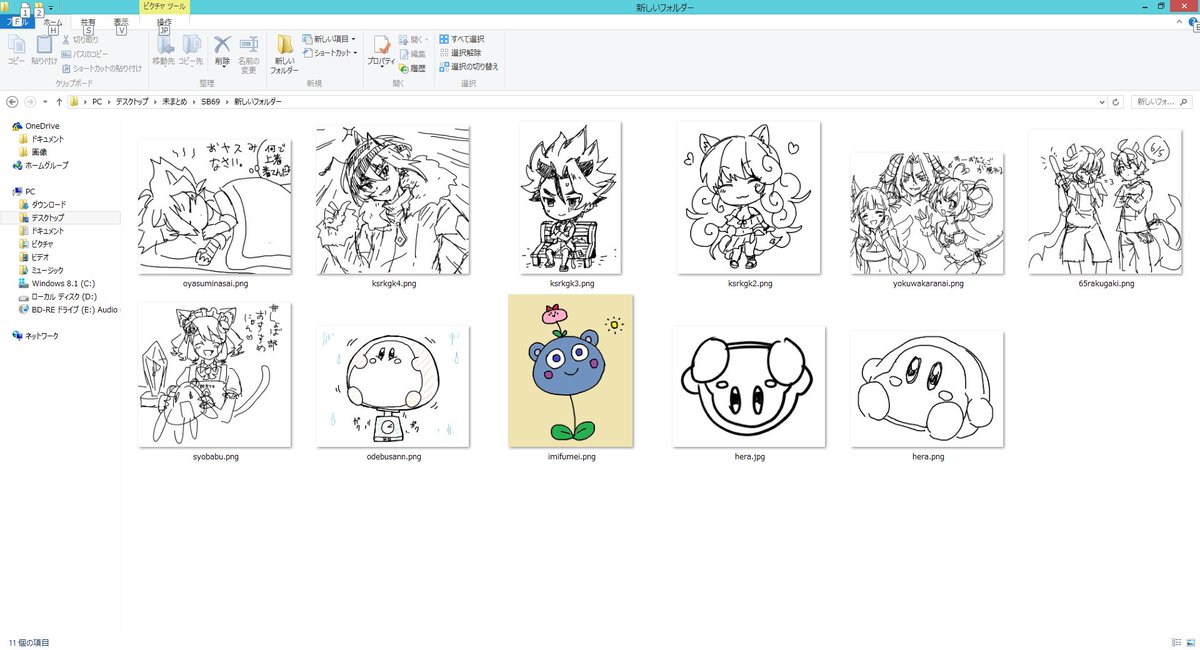Select the hera.png thumbnail
The height and width of the screenshot is (650, 1200).
[x=927, y=389]
